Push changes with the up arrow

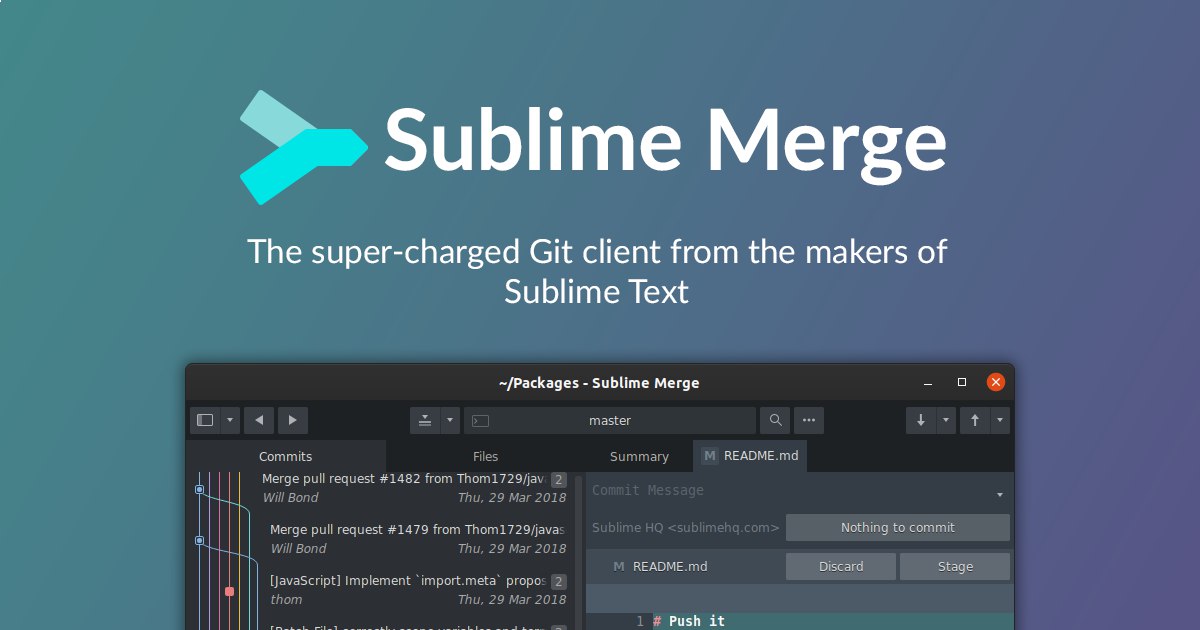(x=975, y=420)
